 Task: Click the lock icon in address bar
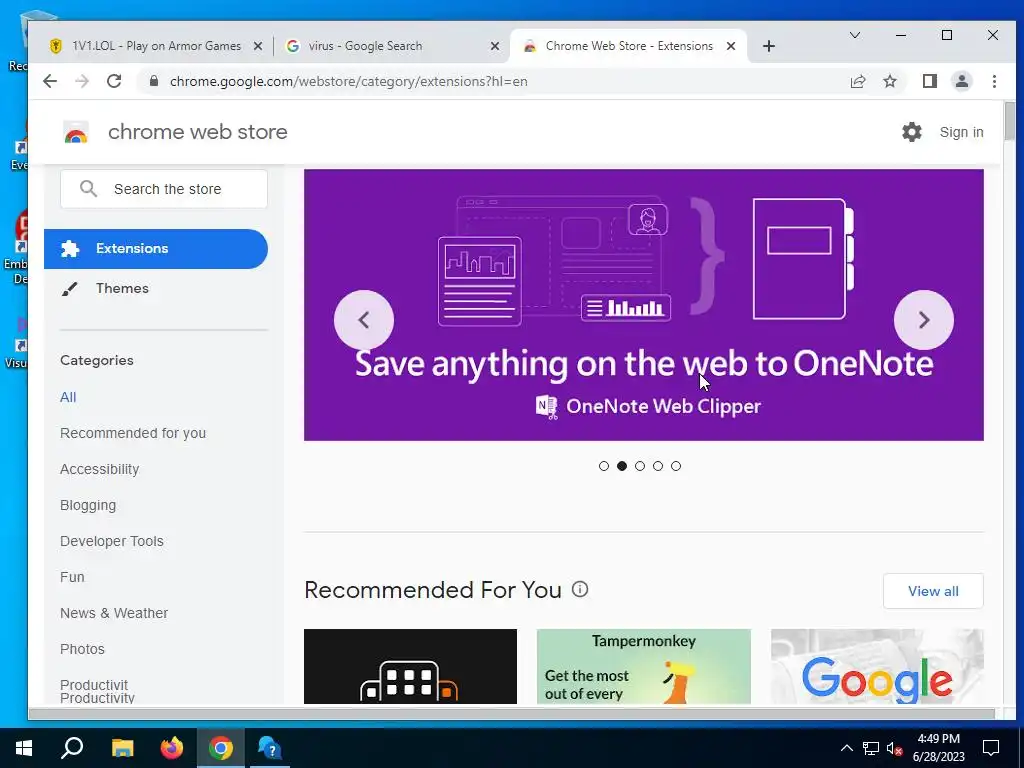click(x=154, y=81)
